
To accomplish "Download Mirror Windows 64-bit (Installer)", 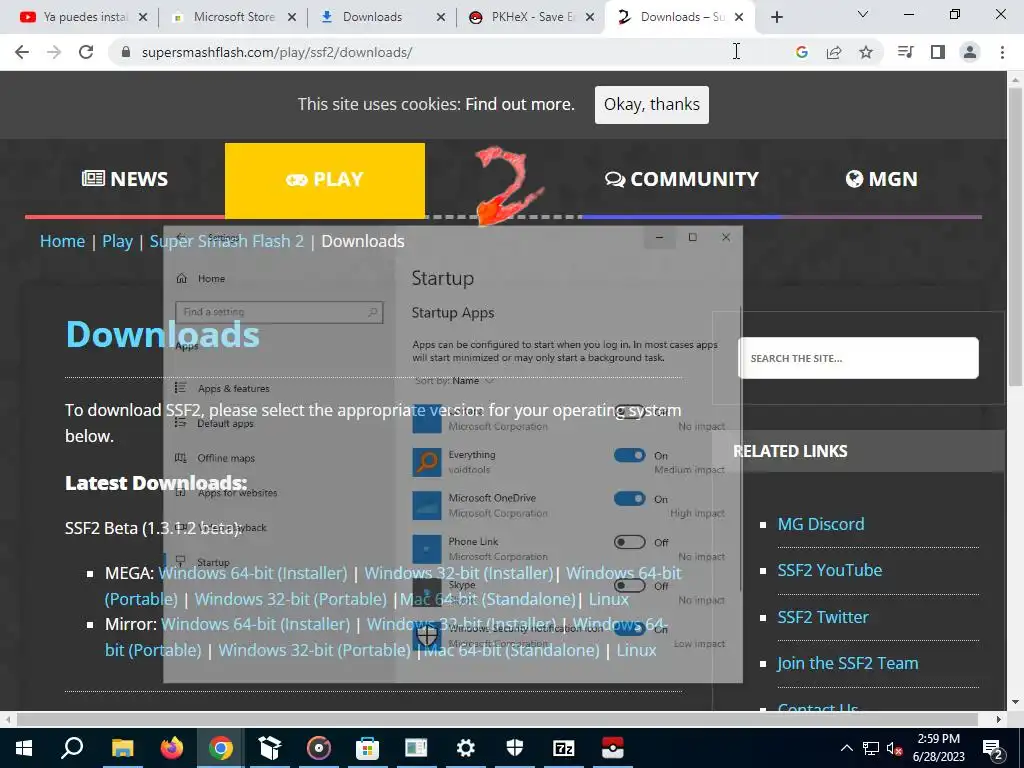I will (x=255, y=624).
